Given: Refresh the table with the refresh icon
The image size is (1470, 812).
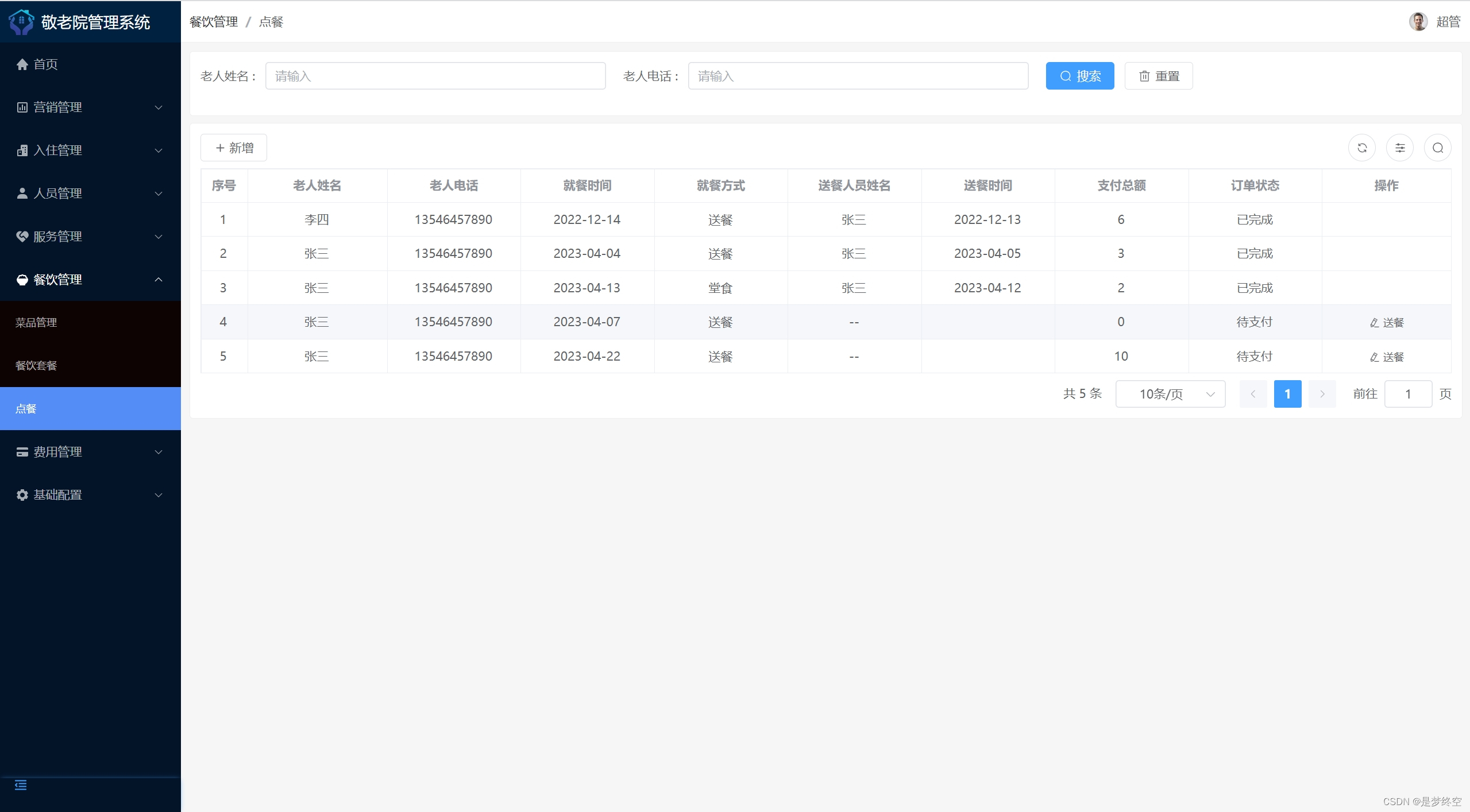Looking at the screenshot, I should tap(1362, 148).
